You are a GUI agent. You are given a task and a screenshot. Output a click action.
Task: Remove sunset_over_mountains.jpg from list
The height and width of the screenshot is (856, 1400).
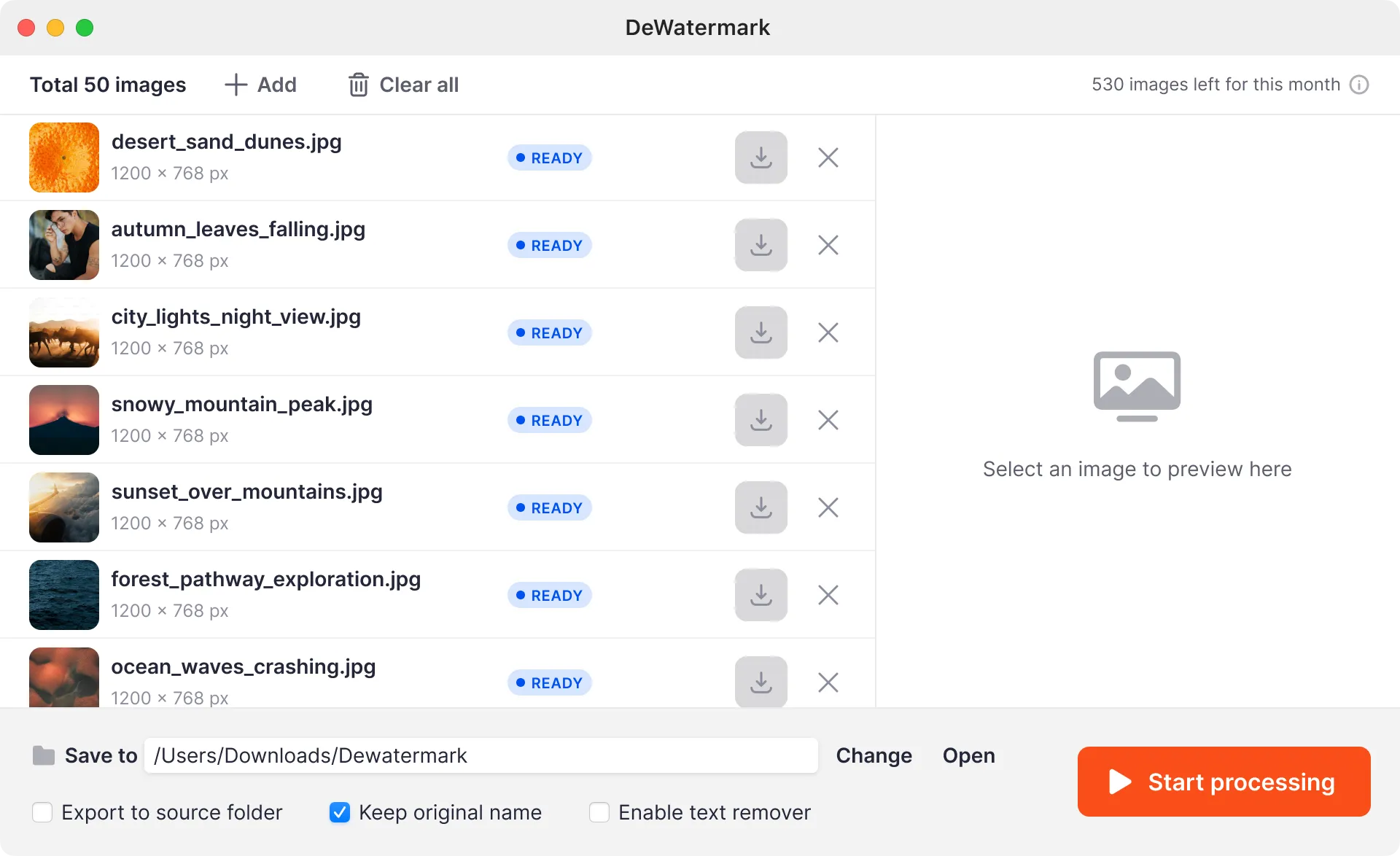pos(828,507)
